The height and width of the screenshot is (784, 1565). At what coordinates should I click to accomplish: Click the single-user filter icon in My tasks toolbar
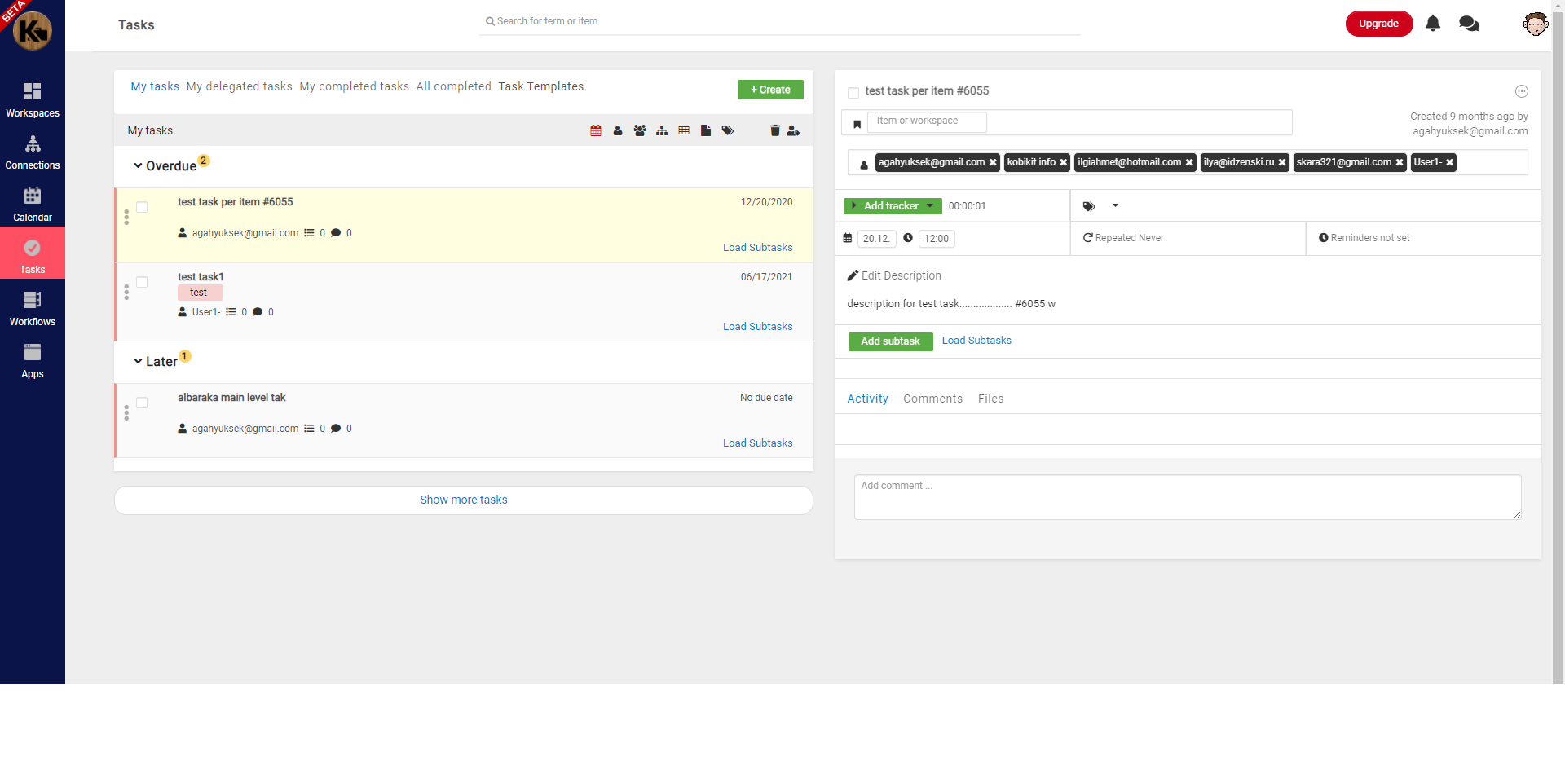point(618,130)
